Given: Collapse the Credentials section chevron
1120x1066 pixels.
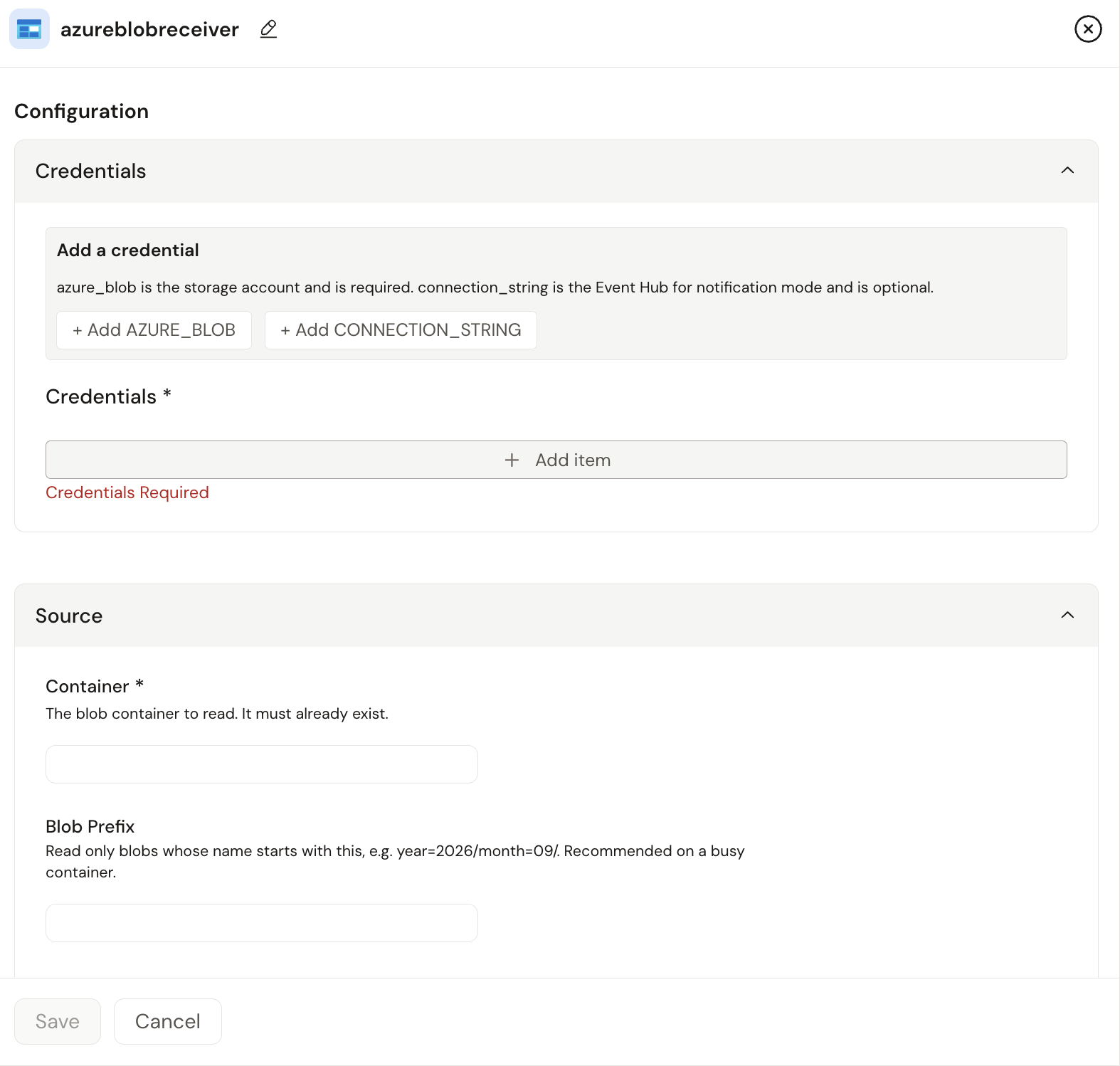Looking at the screenshot, I should [1067, 170].
